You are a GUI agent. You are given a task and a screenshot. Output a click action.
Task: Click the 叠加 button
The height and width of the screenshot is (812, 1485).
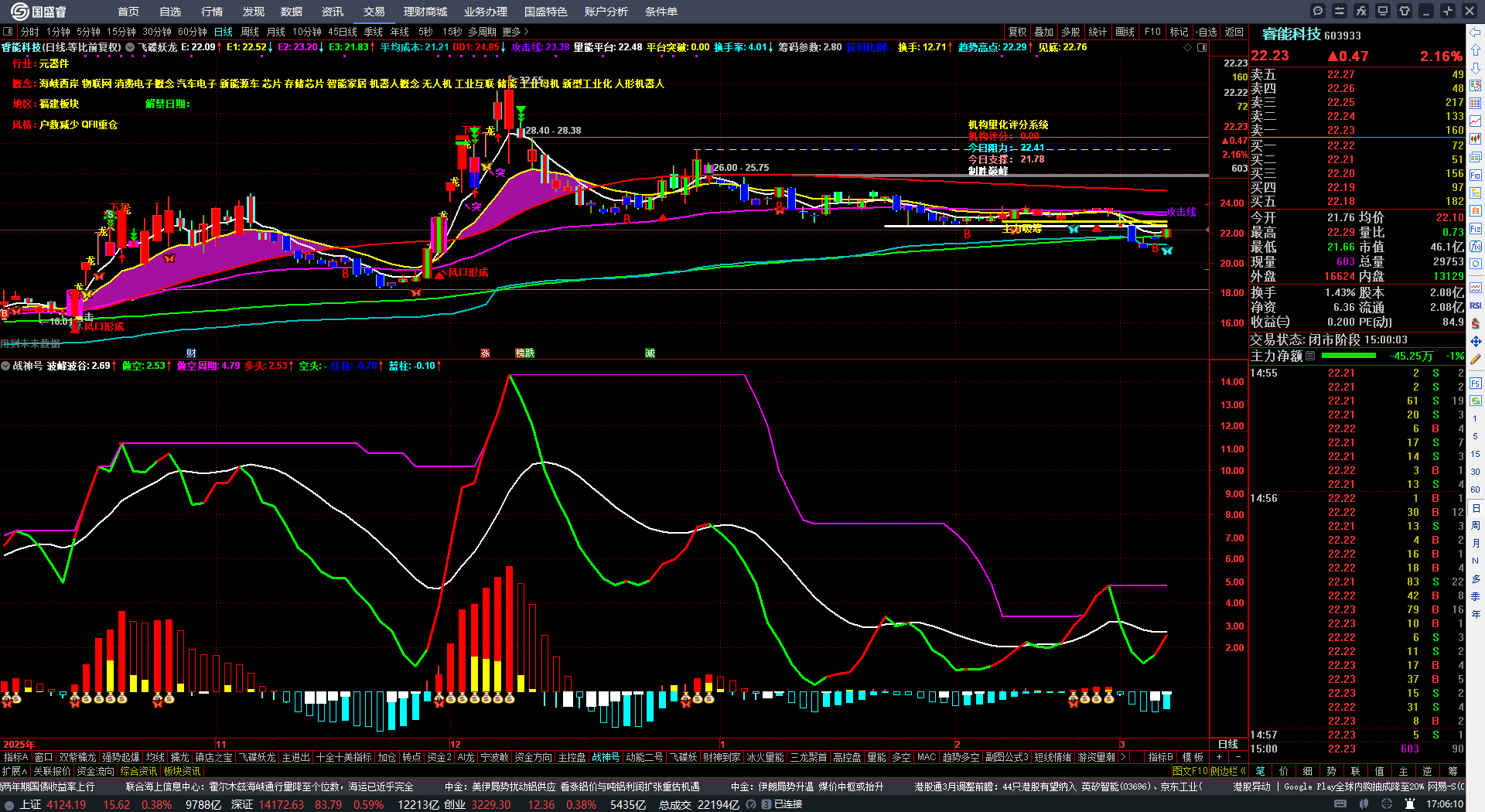click(x=1044, y=32)
